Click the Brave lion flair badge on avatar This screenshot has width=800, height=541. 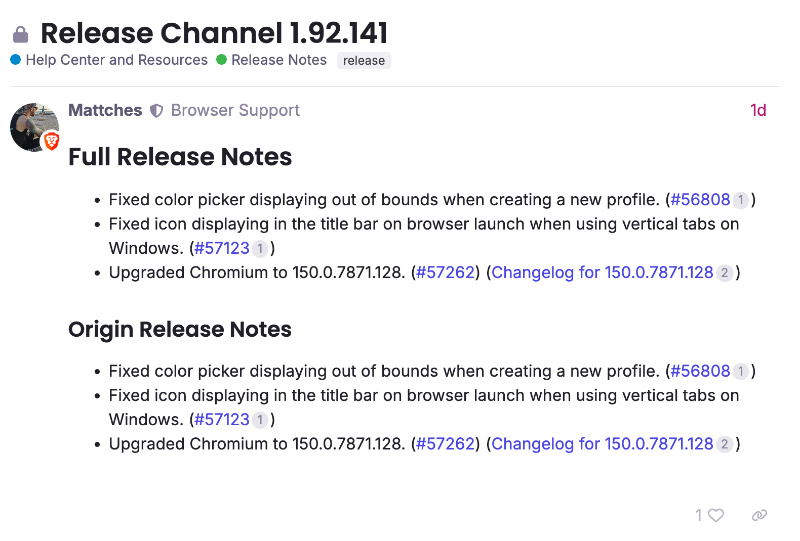51,141
